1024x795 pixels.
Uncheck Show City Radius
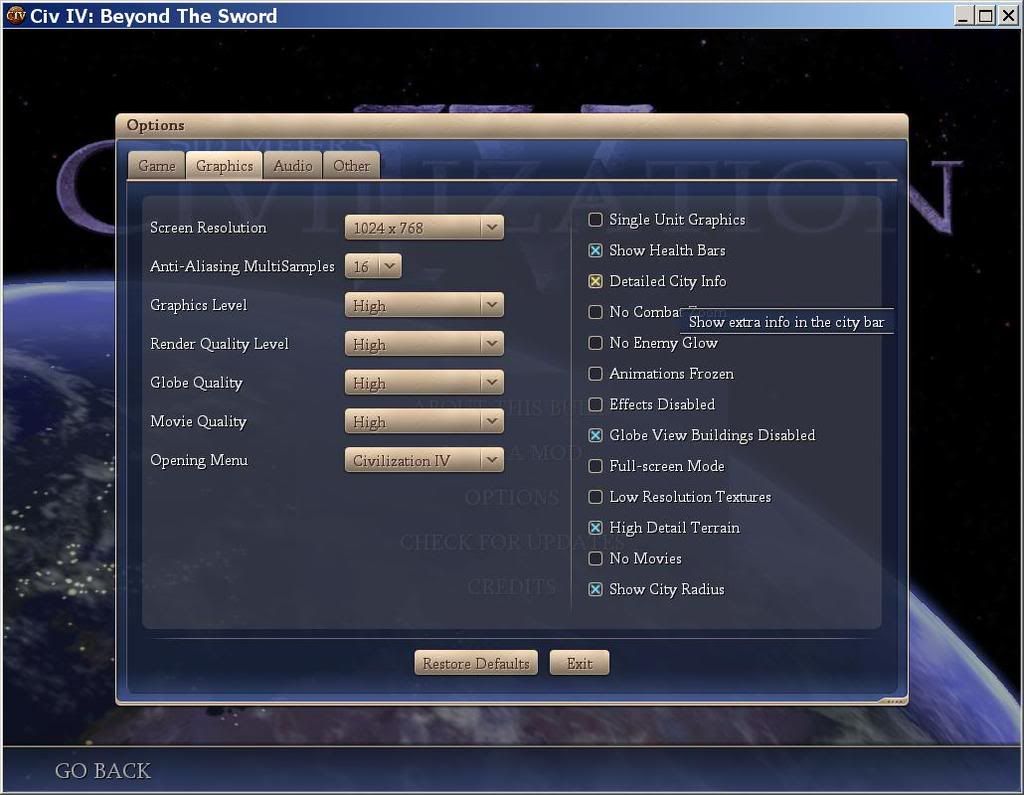(x=595, y=589)
